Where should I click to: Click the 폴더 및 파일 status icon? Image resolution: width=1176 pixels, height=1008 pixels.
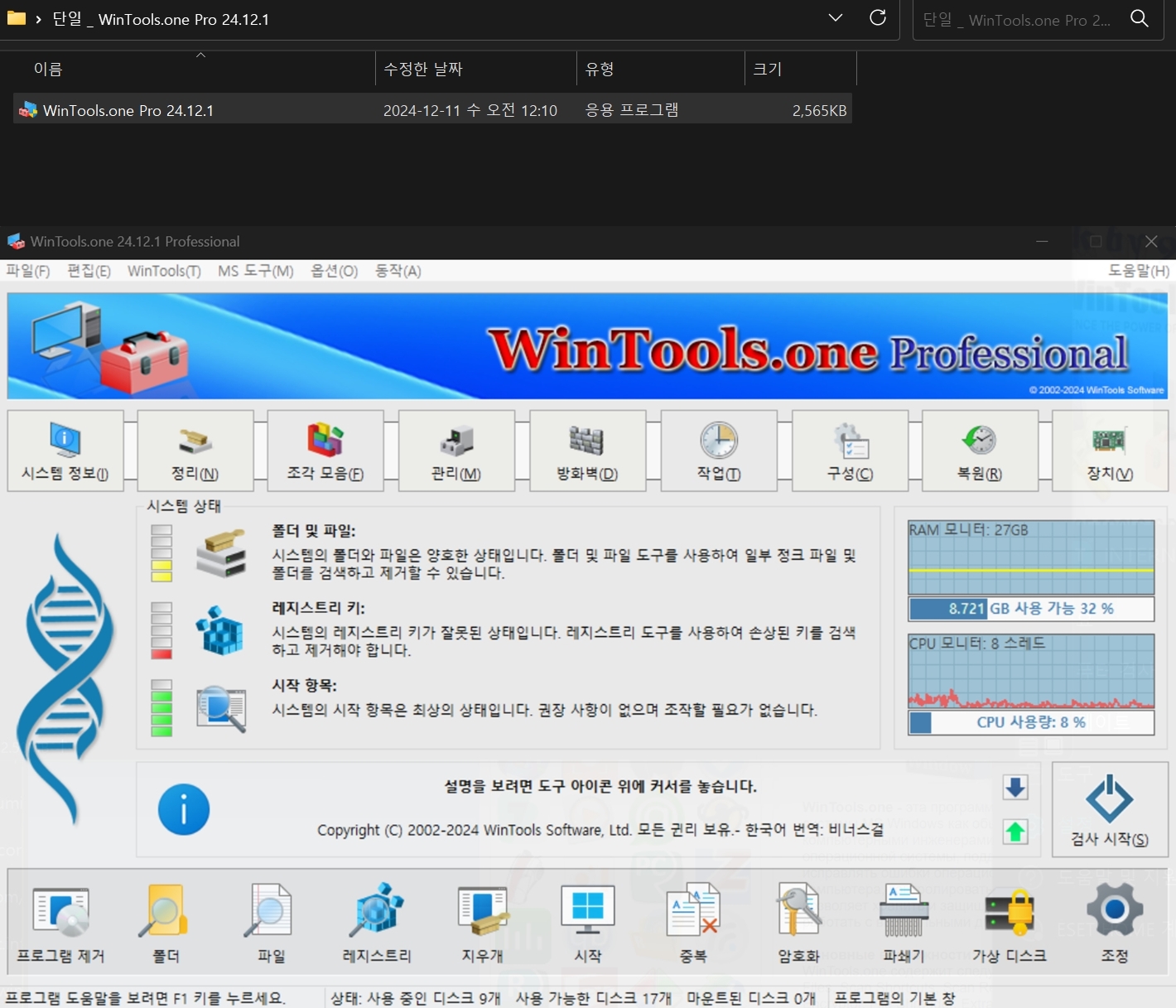(221, 553)
